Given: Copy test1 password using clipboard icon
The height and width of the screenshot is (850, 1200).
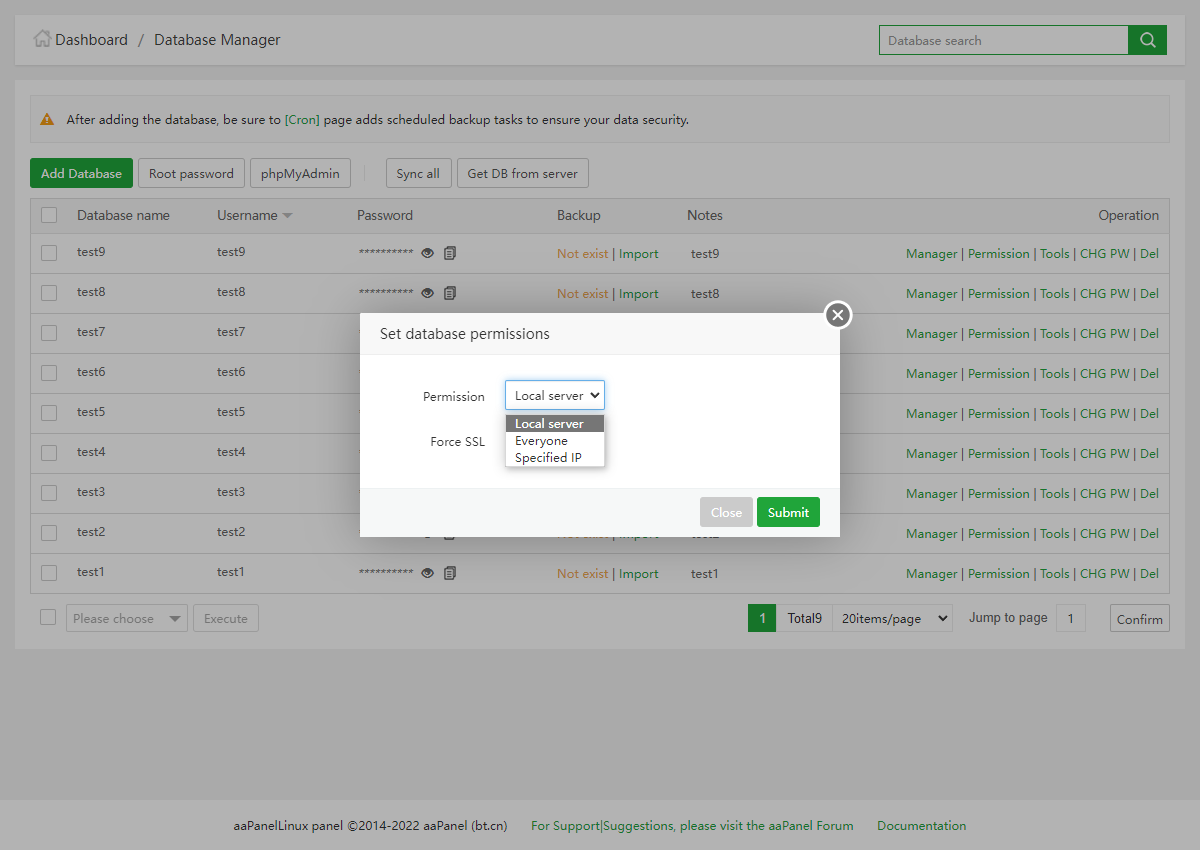Looking at the screenshot, I should coord(450,573).
